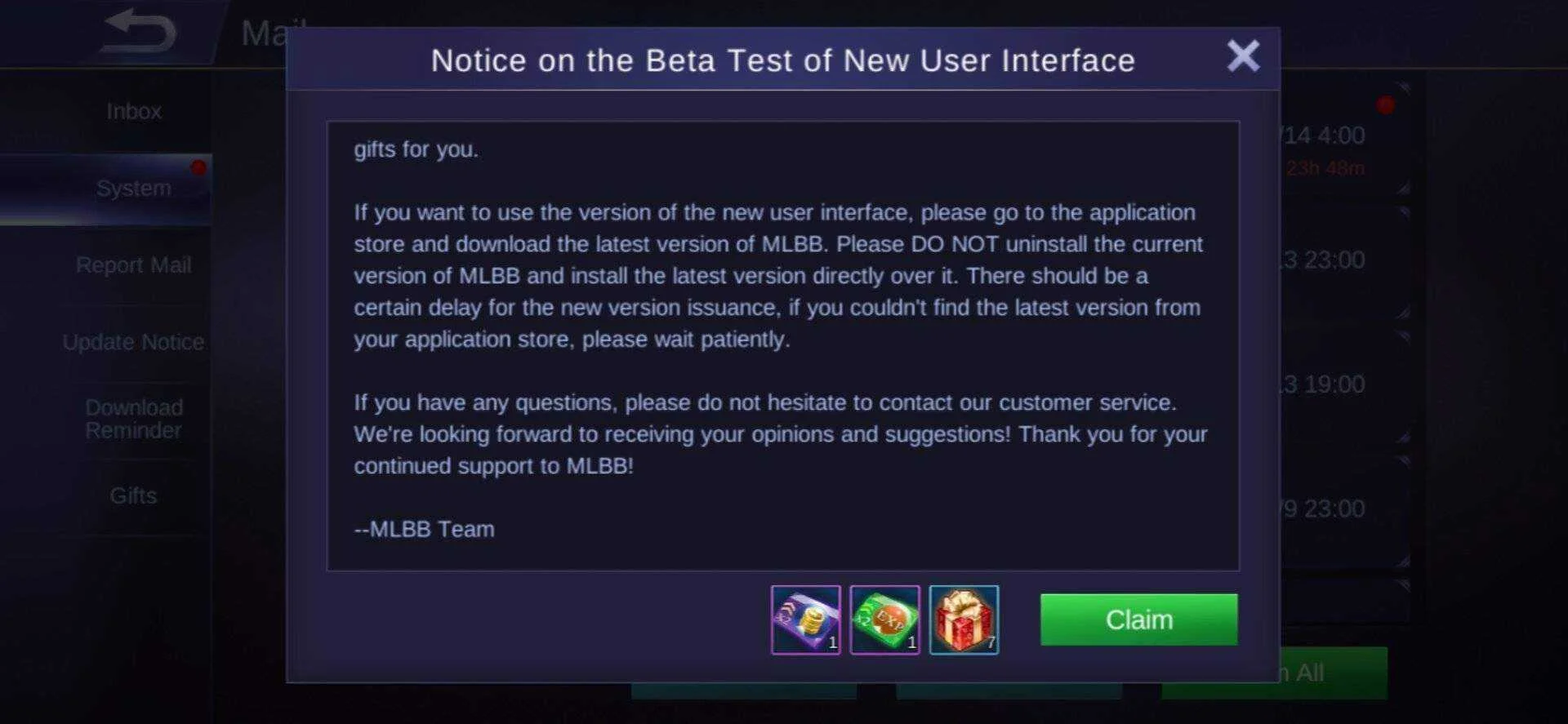1568x724 pixels.
Task: Tap the double BP card reward icon
Action: pos(805,620)
